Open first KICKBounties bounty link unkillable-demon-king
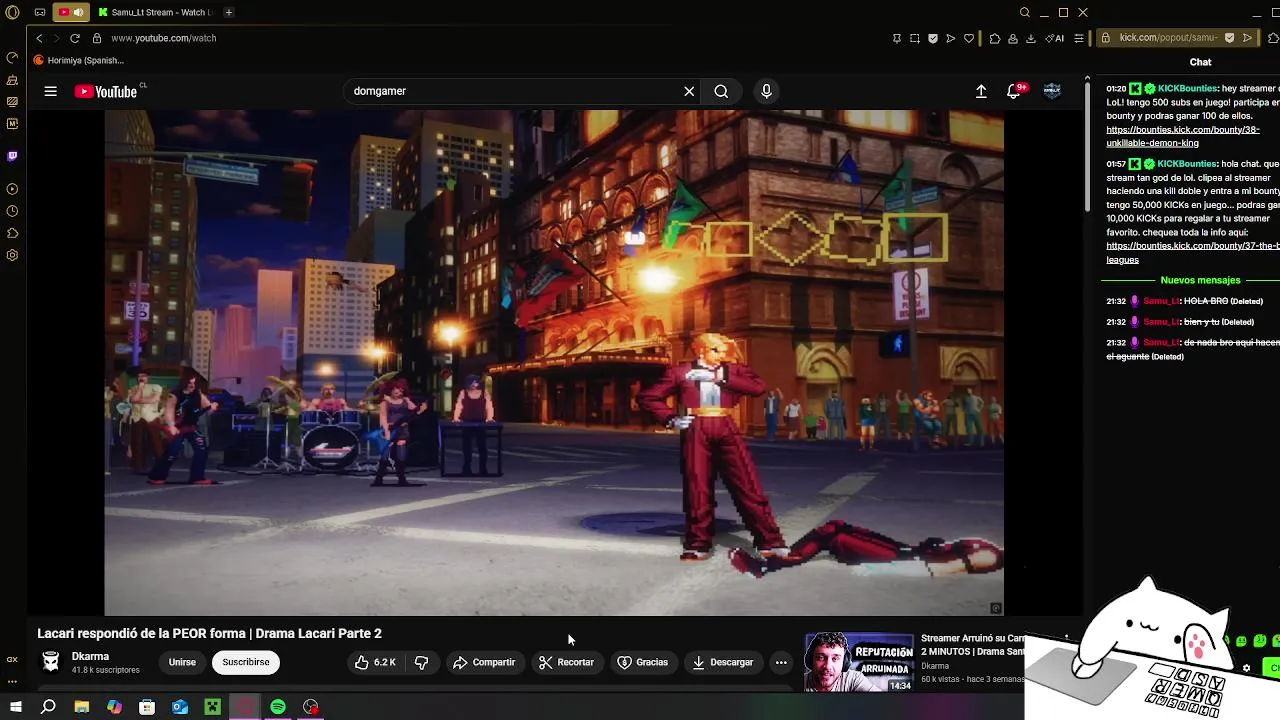This screenshot has width=1280, height=720. point(1182,136)
